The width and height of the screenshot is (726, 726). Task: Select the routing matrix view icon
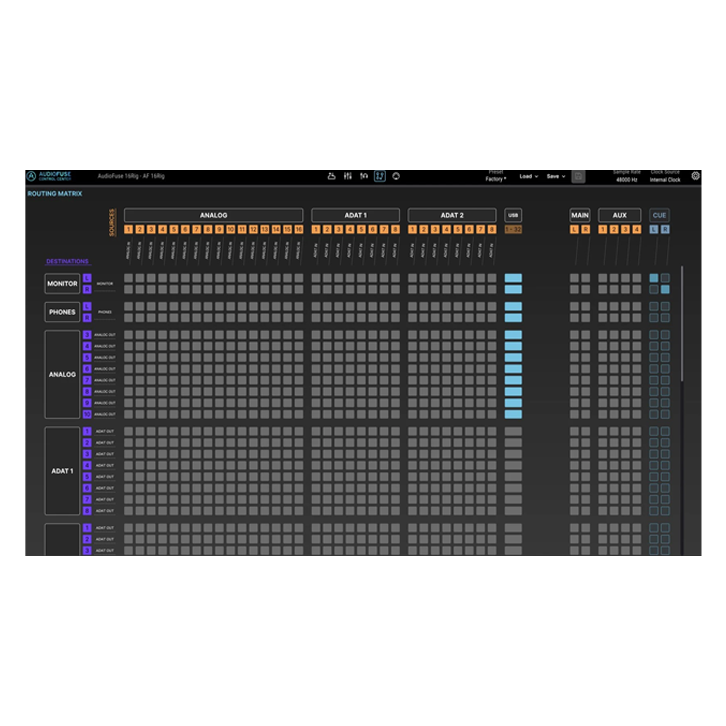click(380, 176)
